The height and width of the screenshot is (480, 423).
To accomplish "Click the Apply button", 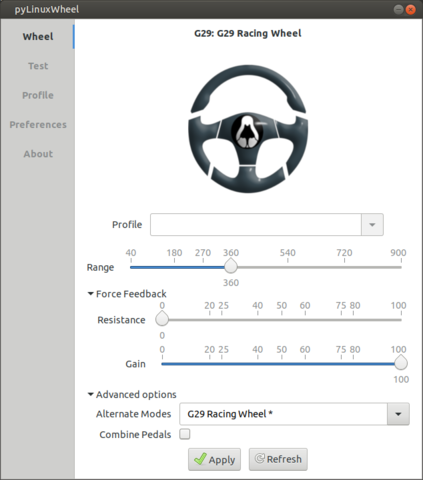I will [x=214, y=459].
